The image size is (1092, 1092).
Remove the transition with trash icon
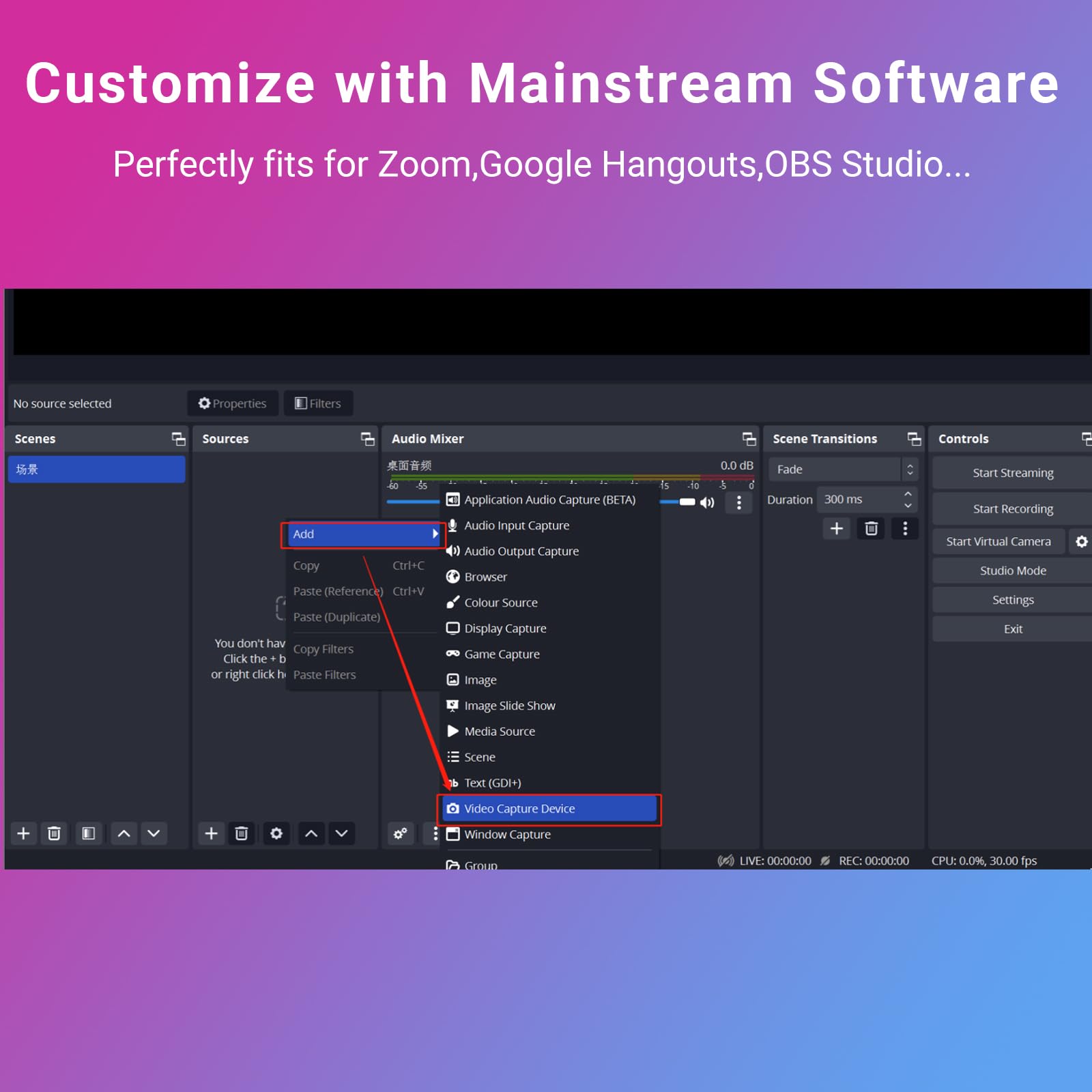871,528
